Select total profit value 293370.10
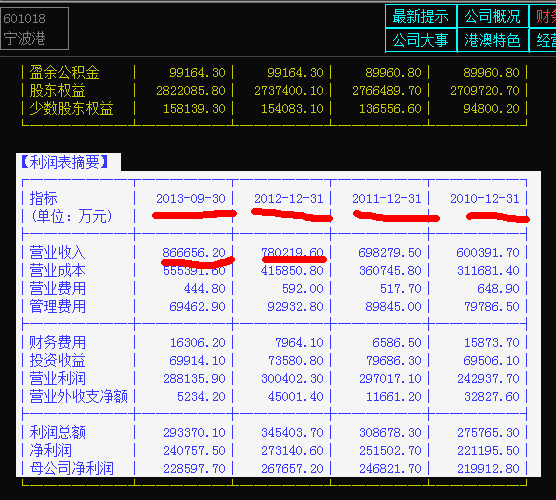Screen dimensions: 556x500 [x=194, y=433]
